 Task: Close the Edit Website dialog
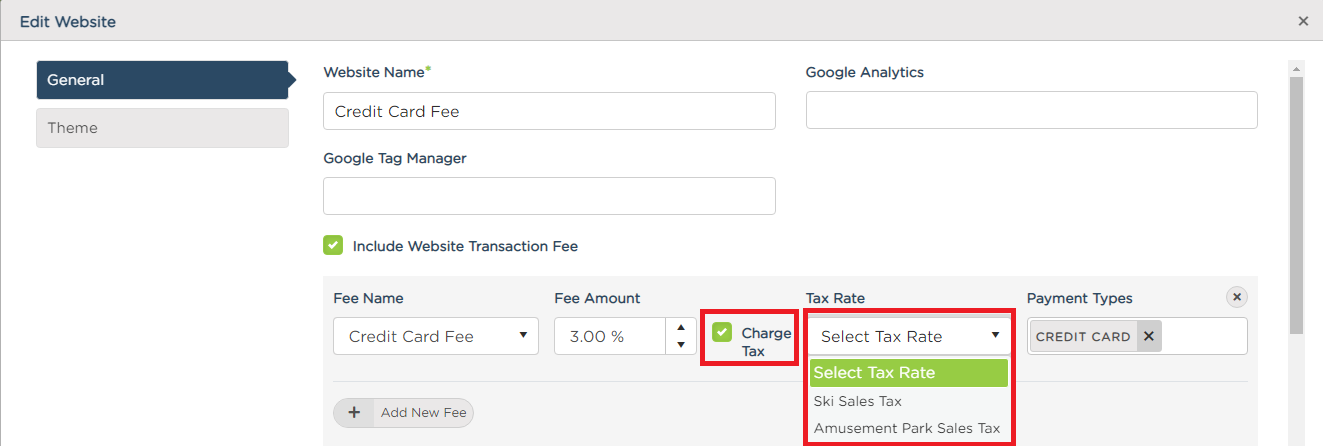click(x=1302, y=20)
